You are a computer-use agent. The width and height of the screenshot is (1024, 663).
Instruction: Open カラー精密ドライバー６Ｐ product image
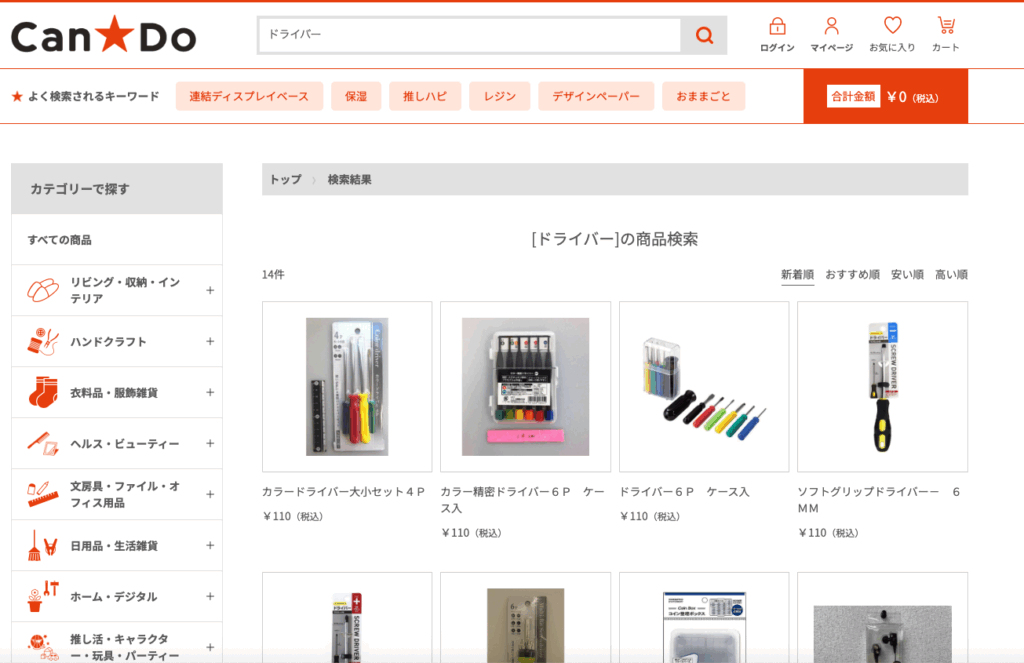coord(525,387)
